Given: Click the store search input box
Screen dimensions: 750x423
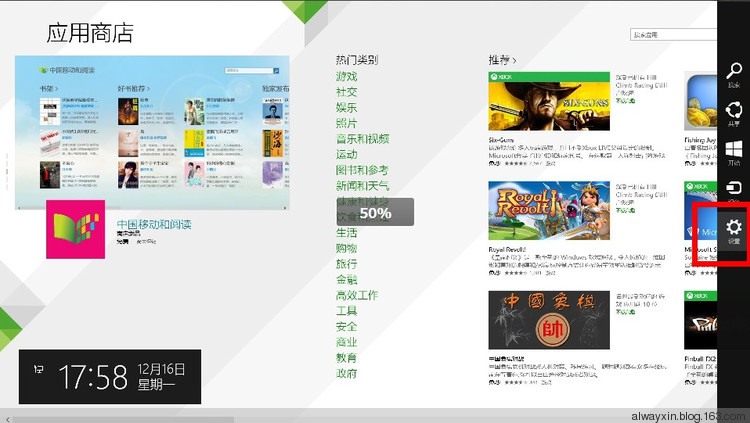Looking at the screenshot, I should [x=673, y=35].
